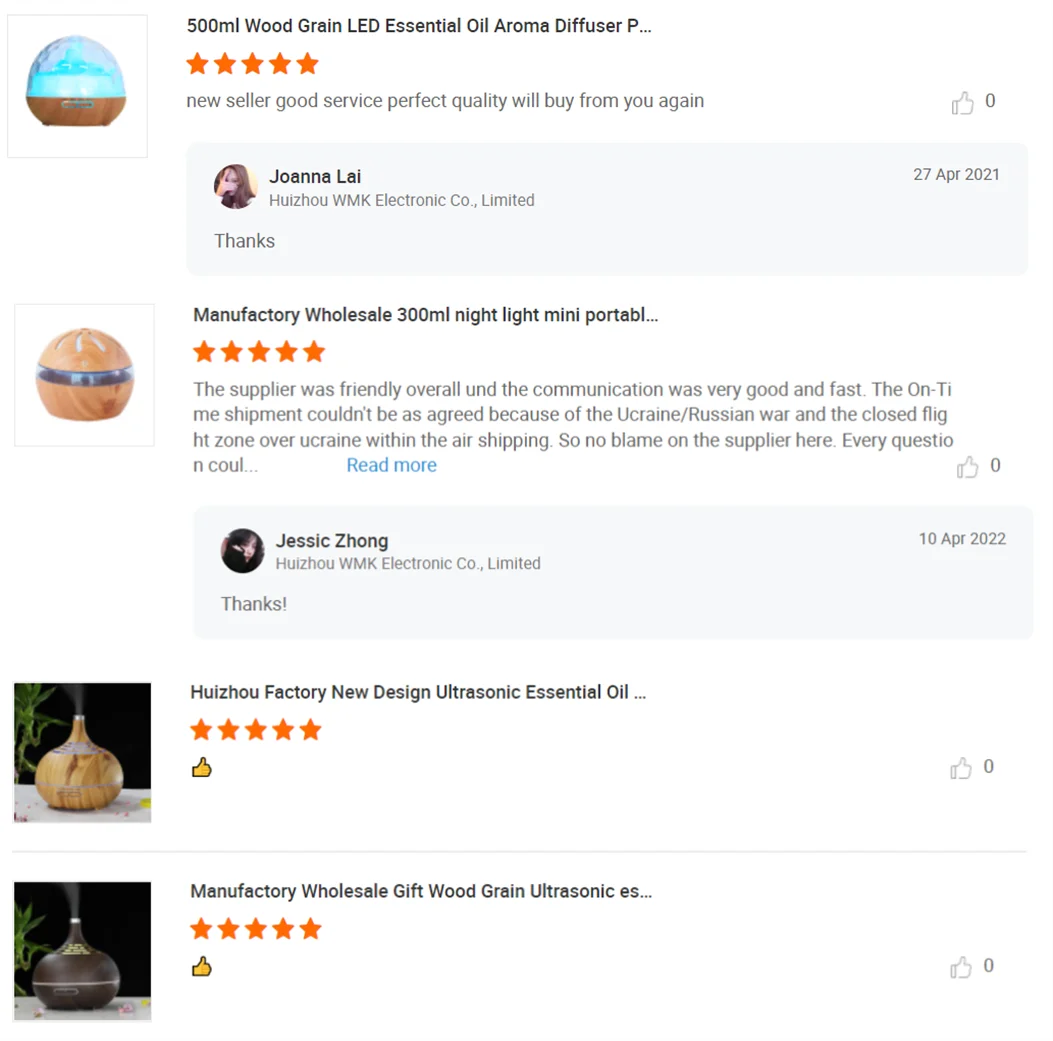Expand review text with Read more
This screenshot has height=1041, width=1053.
[x=392, y=465]
